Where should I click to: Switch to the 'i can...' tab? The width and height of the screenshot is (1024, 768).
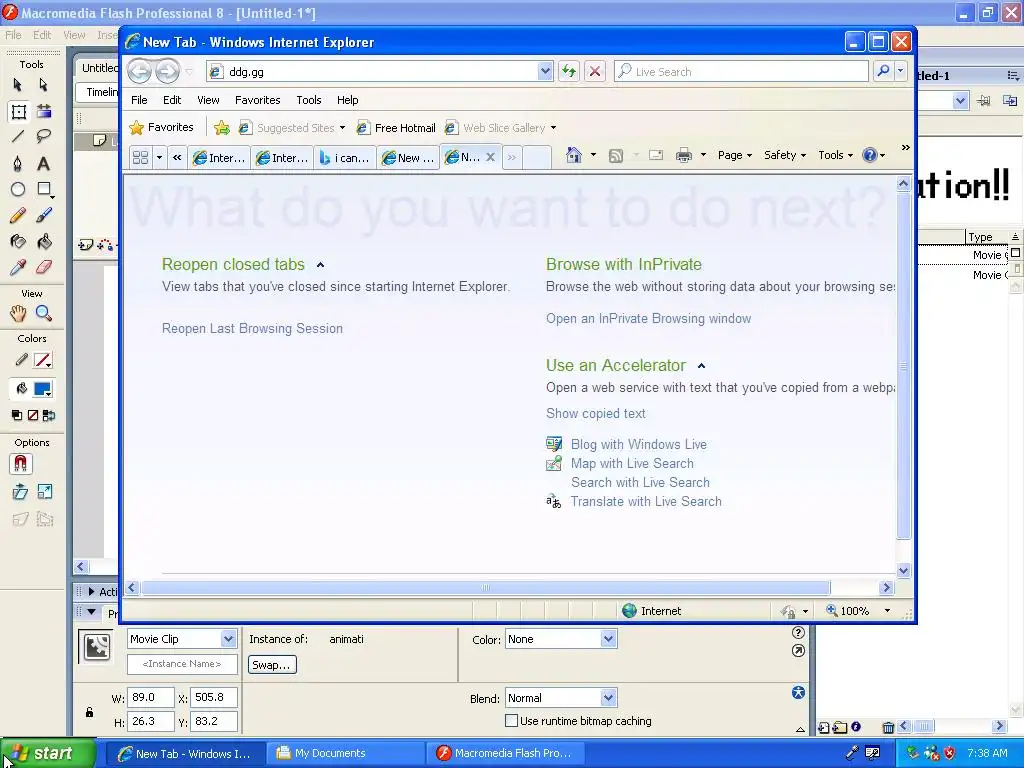pos(344,157)
